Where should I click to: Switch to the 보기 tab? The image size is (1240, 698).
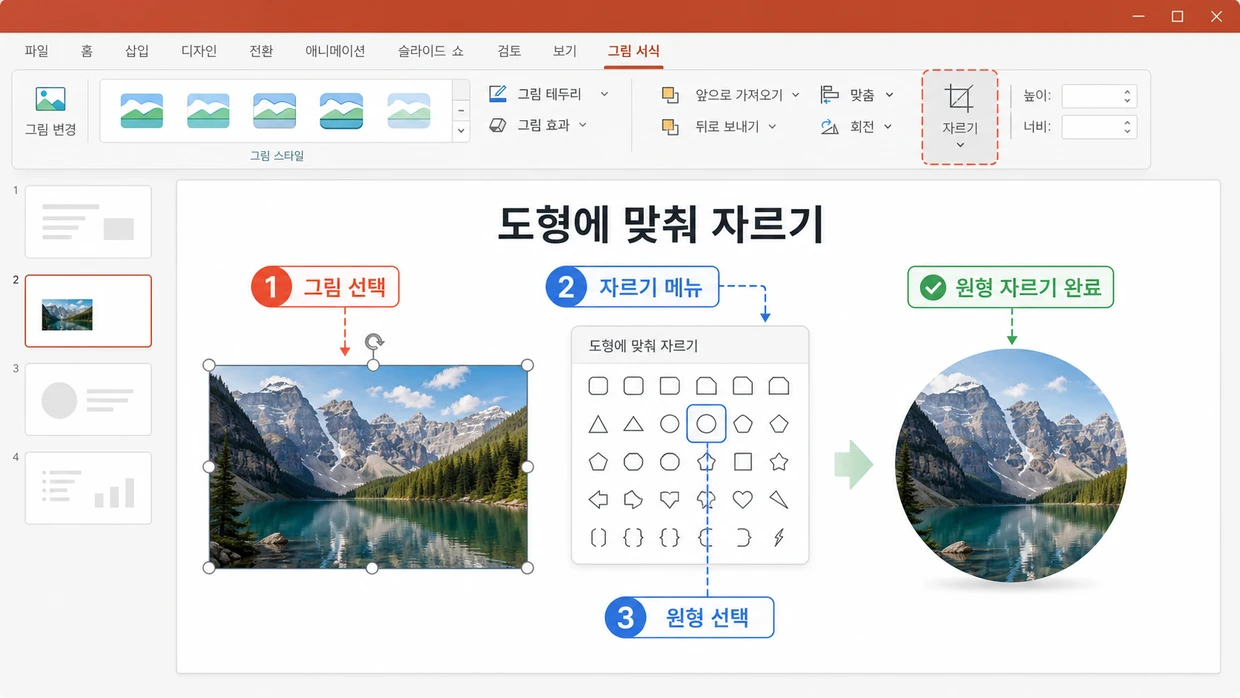(x=564, y=51)
